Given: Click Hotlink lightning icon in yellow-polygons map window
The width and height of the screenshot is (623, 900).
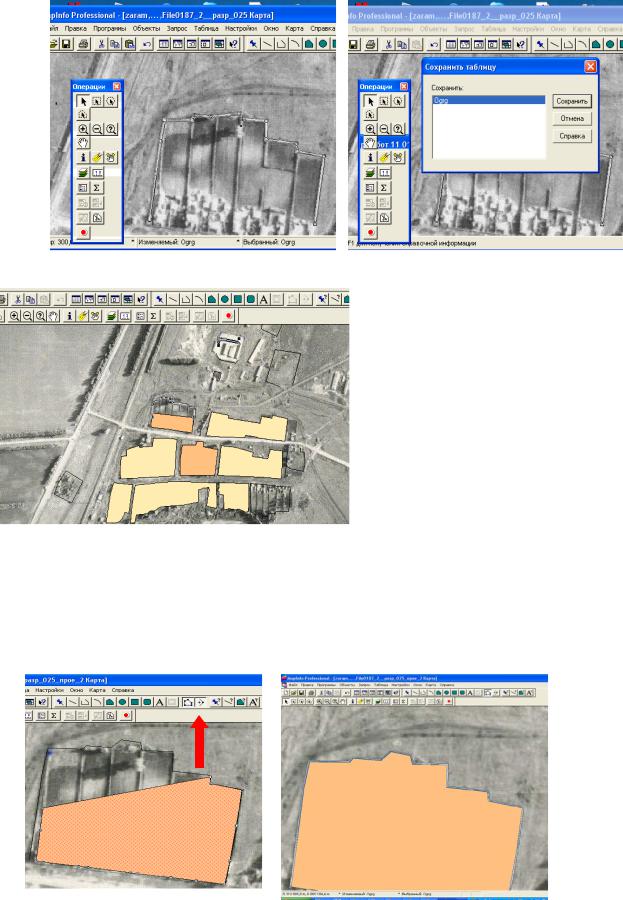Looking at the screenshot, I should (x=83, y=316).
